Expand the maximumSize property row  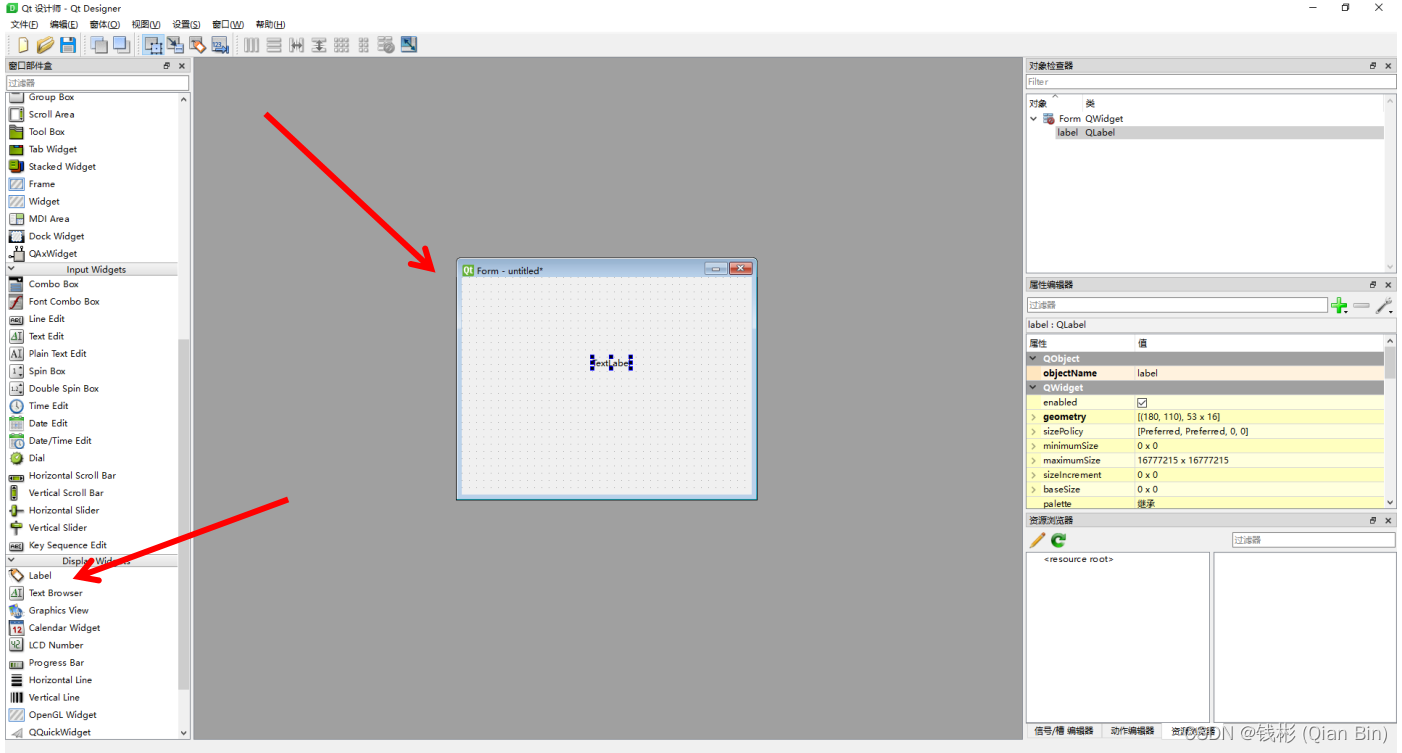(x=1034, y=461)
